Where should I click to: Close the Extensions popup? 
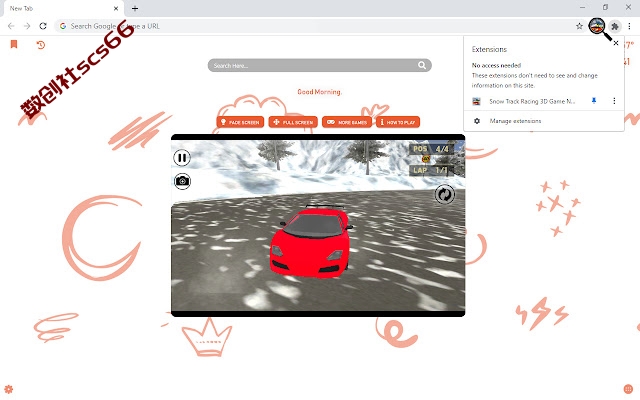pyautogui.click(x=616, y=43)
